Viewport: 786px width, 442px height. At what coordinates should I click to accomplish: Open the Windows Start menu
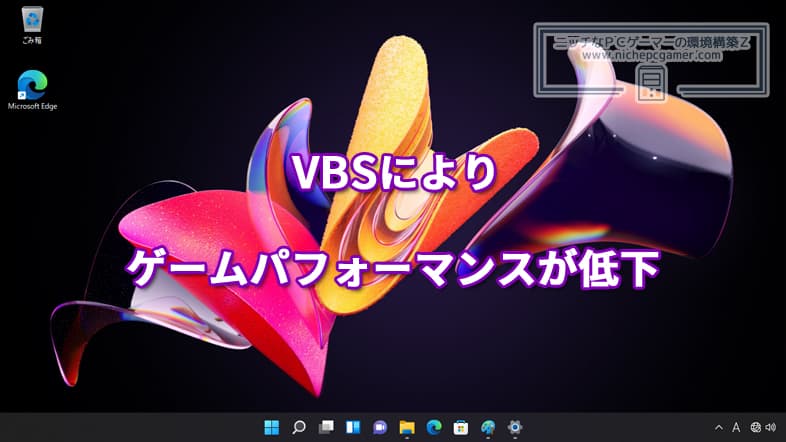tap(272, 427)
